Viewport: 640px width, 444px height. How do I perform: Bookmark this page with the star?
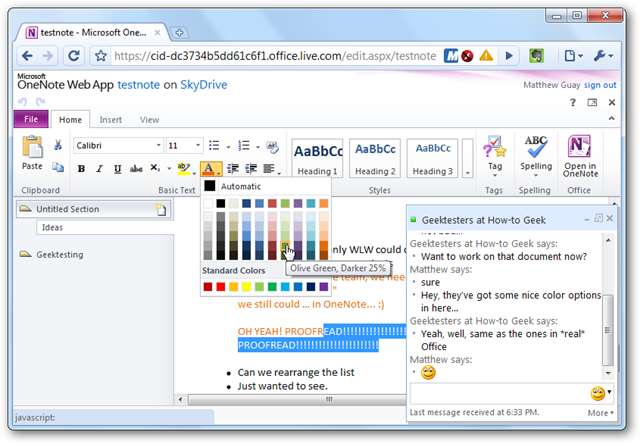101,56
